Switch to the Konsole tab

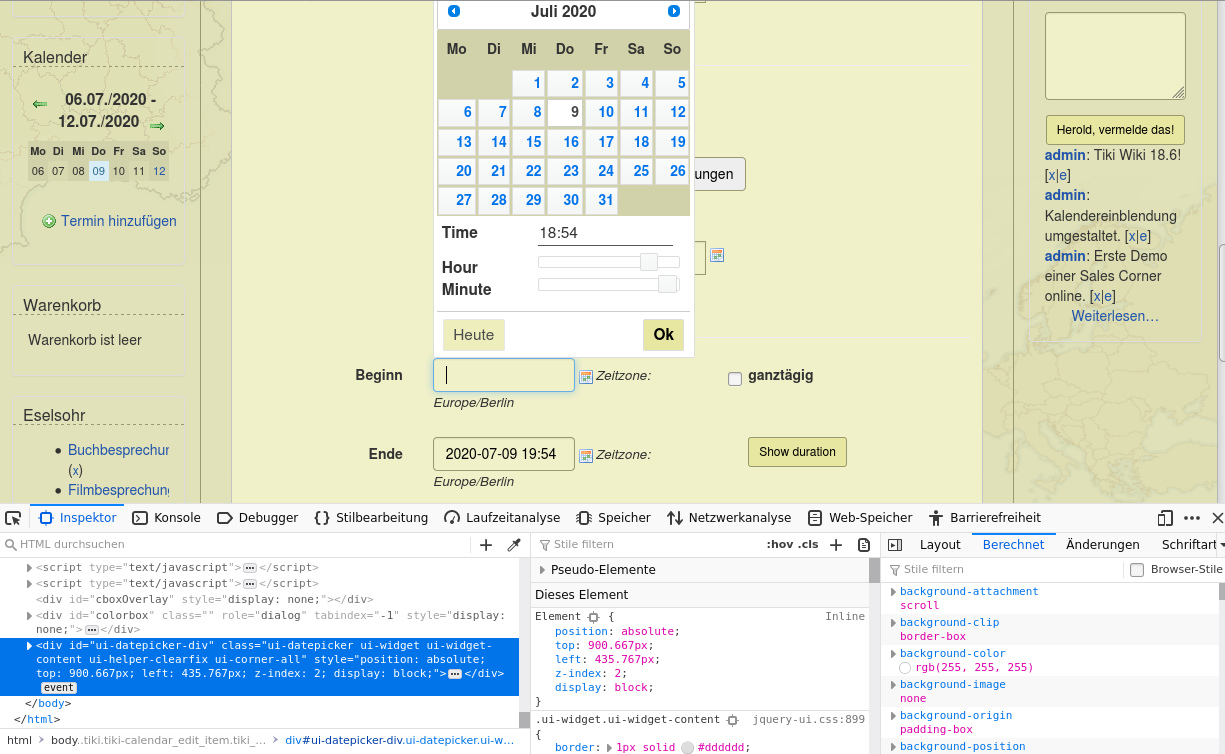pos(167,518)
